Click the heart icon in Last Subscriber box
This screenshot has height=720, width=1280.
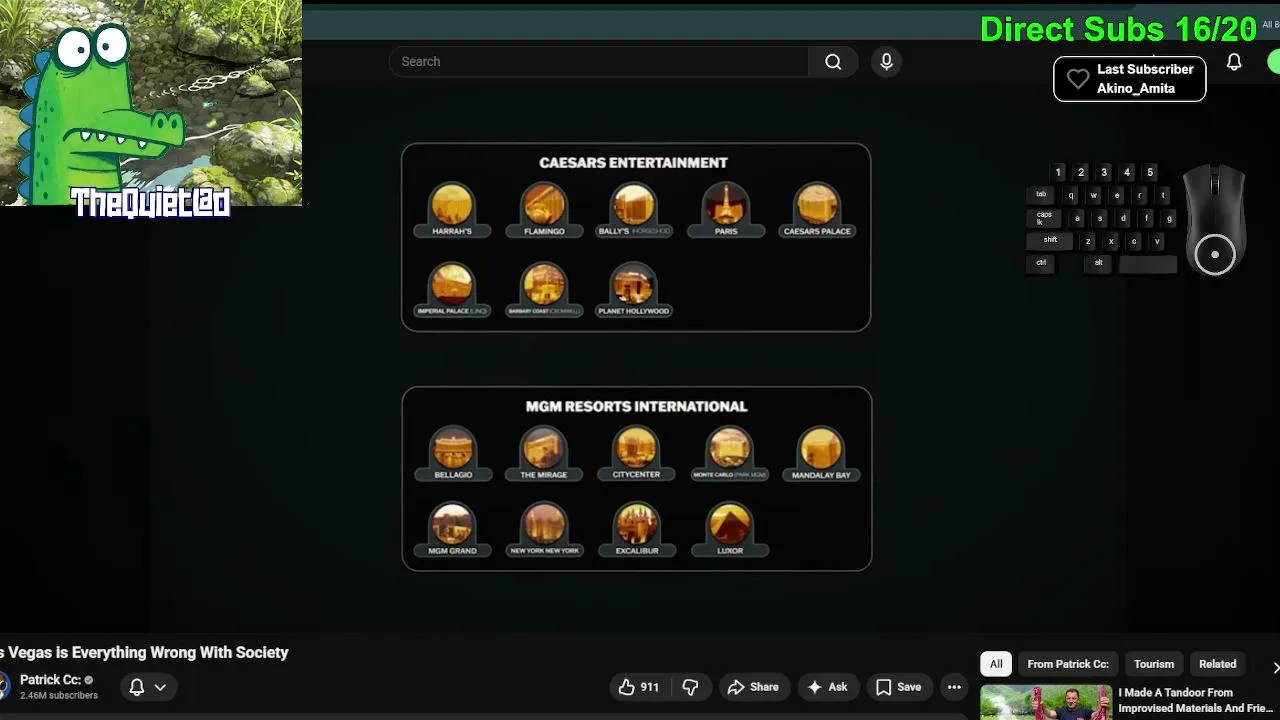[1078, 79]
